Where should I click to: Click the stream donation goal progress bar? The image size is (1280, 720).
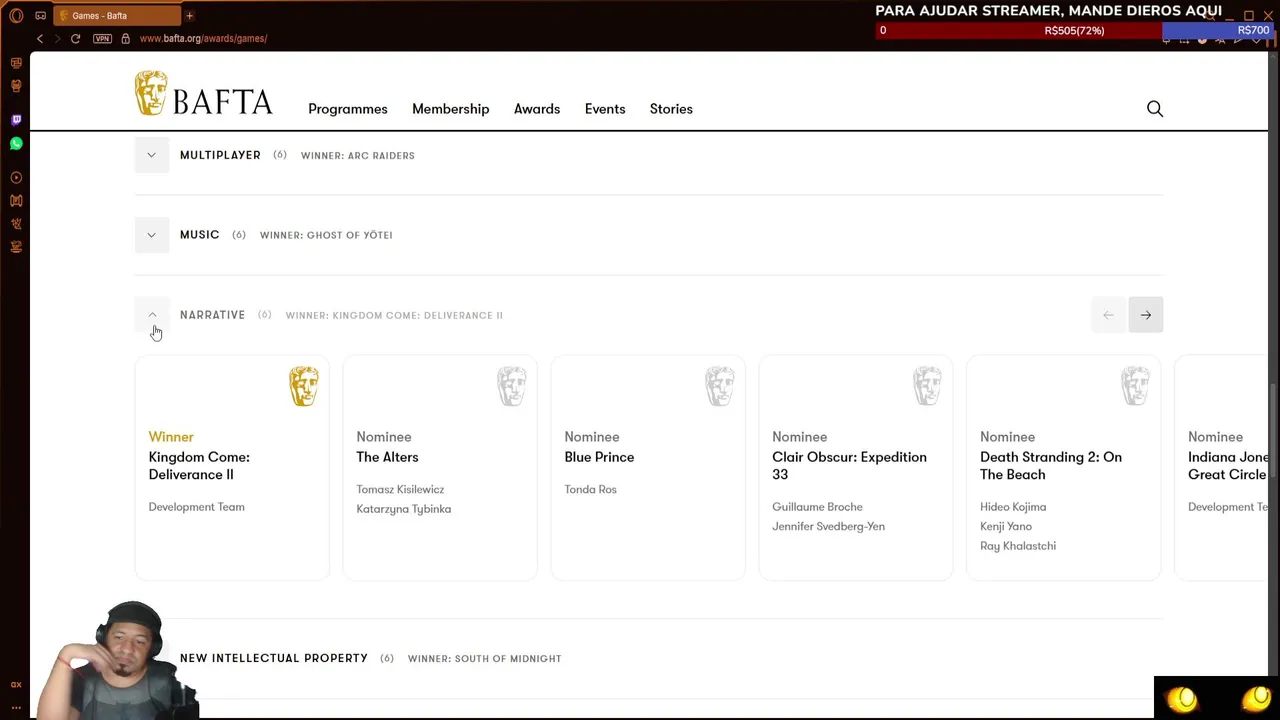click(x=1075, y=31)
